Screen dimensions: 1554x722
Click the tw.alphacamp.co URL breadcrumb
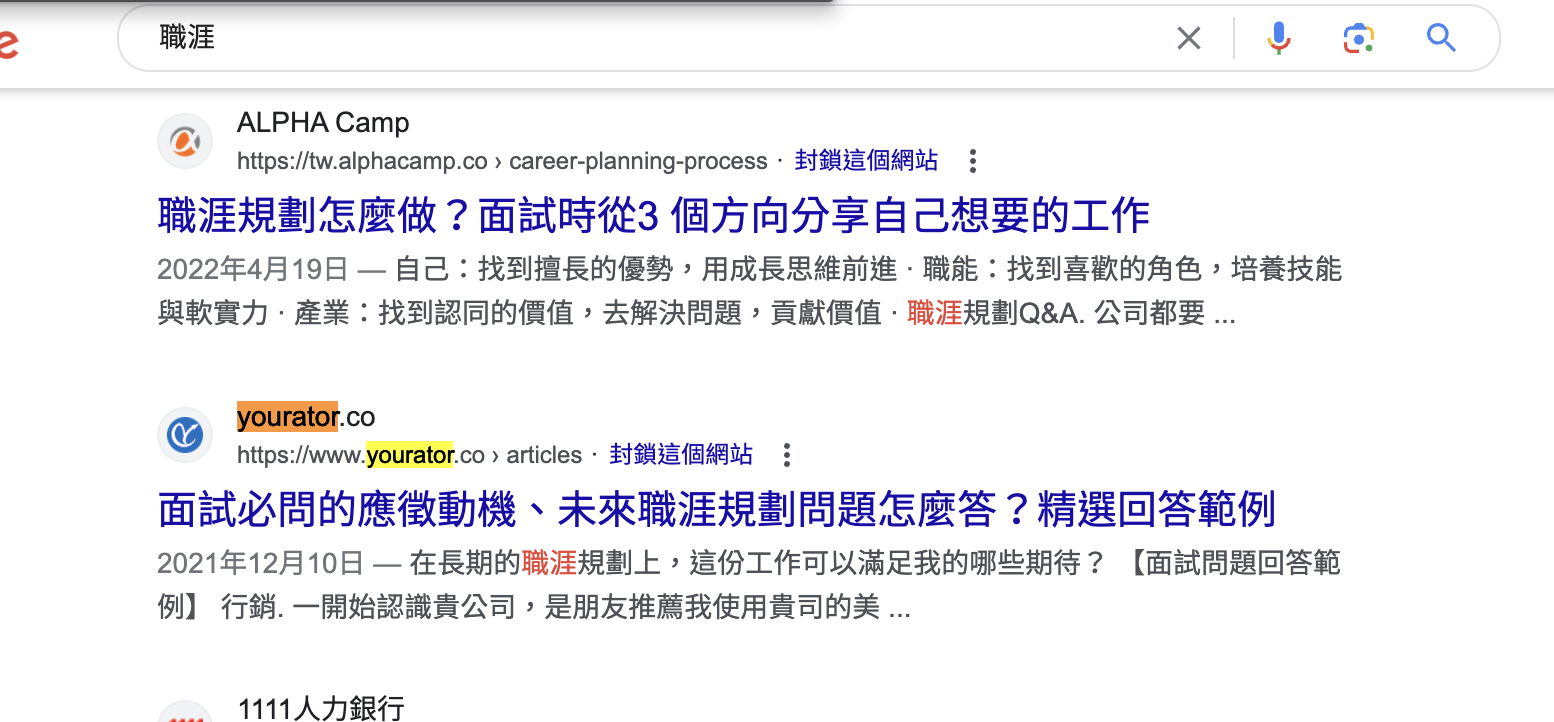pyautogui.click(x=502, y=161)
